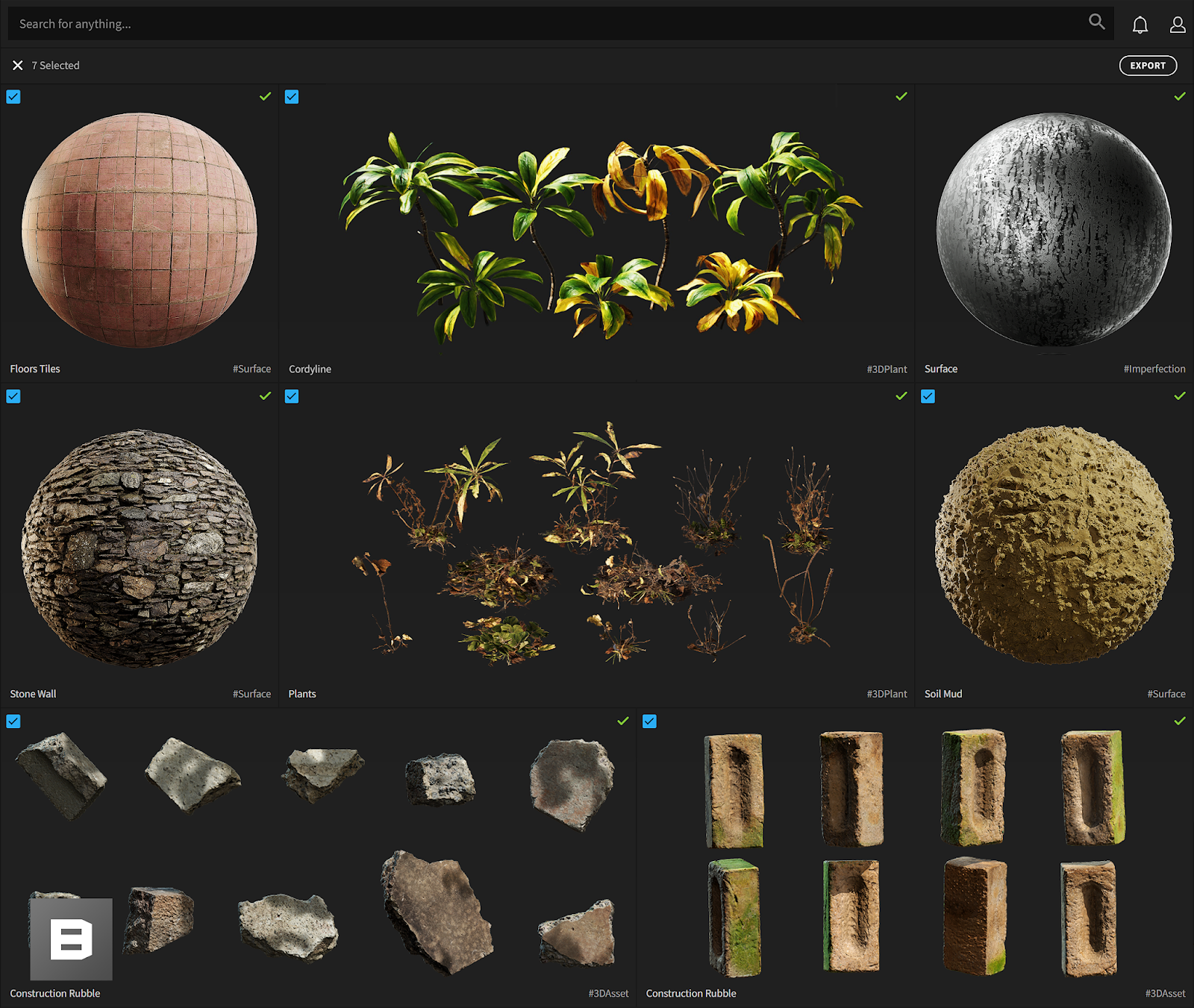Click the #3DAsset tag on the concrete rubble card

[608, 993]
